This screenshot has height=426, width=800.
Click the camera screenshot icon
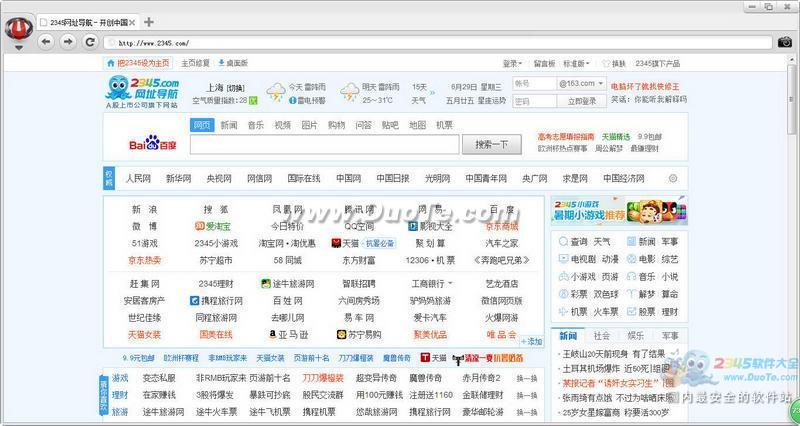(785, 42)
